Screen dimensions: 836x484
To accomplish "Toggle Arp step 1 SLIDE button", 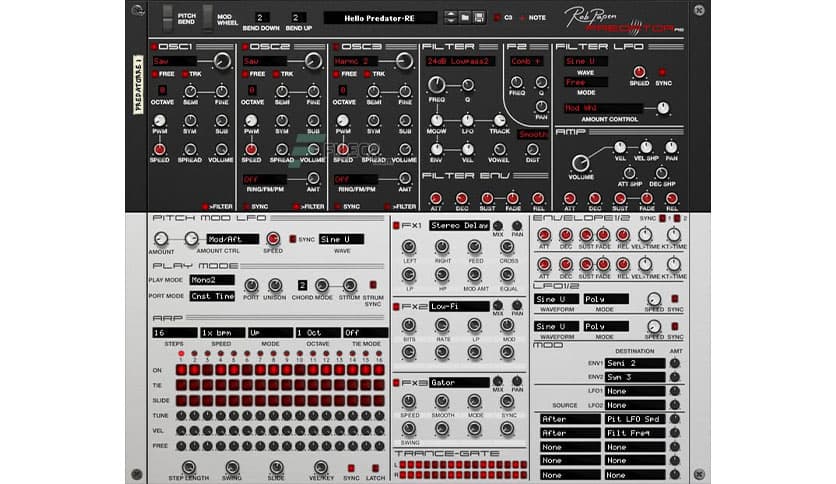I will (x=181, y=400).
